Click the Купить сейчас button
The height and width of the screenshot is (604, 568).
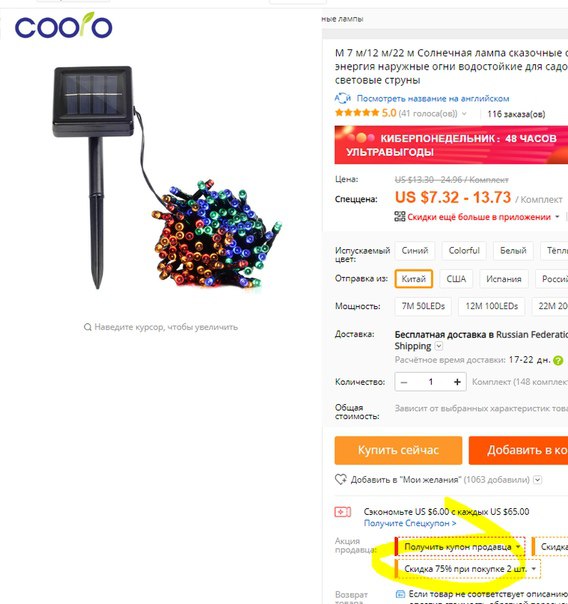point(398,450)
